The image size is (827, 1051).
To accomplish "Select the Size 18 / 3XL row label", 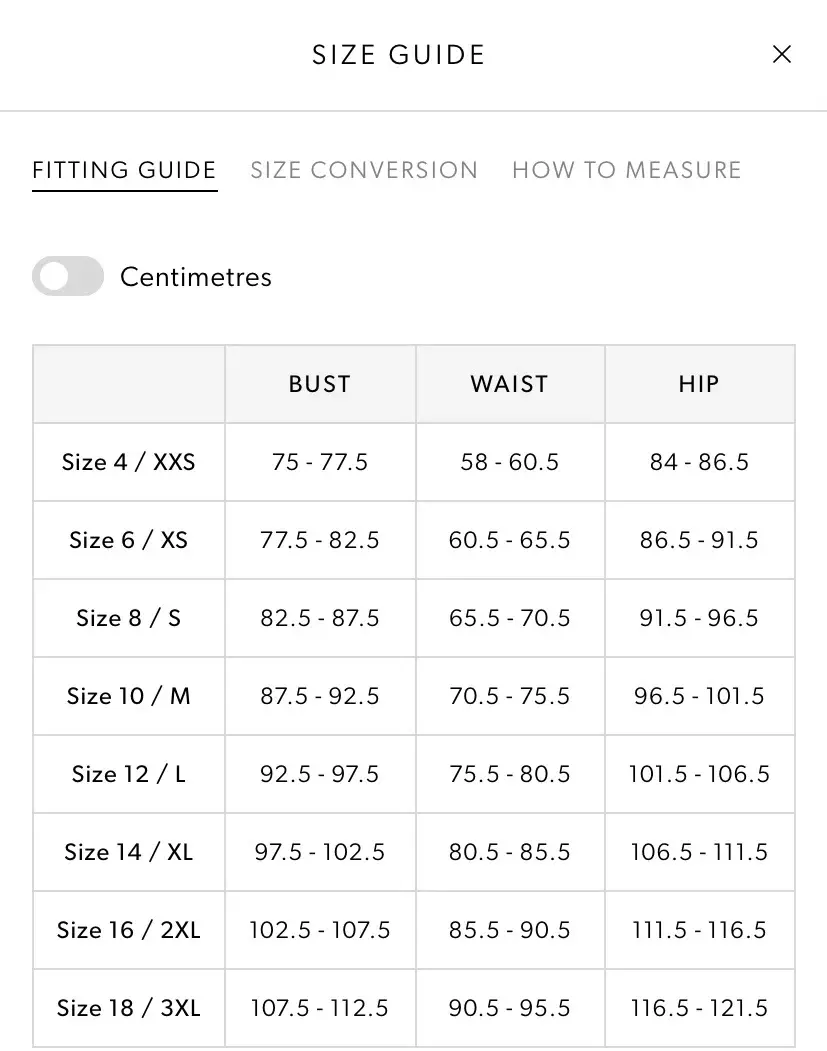I will tap(129, 1008).
